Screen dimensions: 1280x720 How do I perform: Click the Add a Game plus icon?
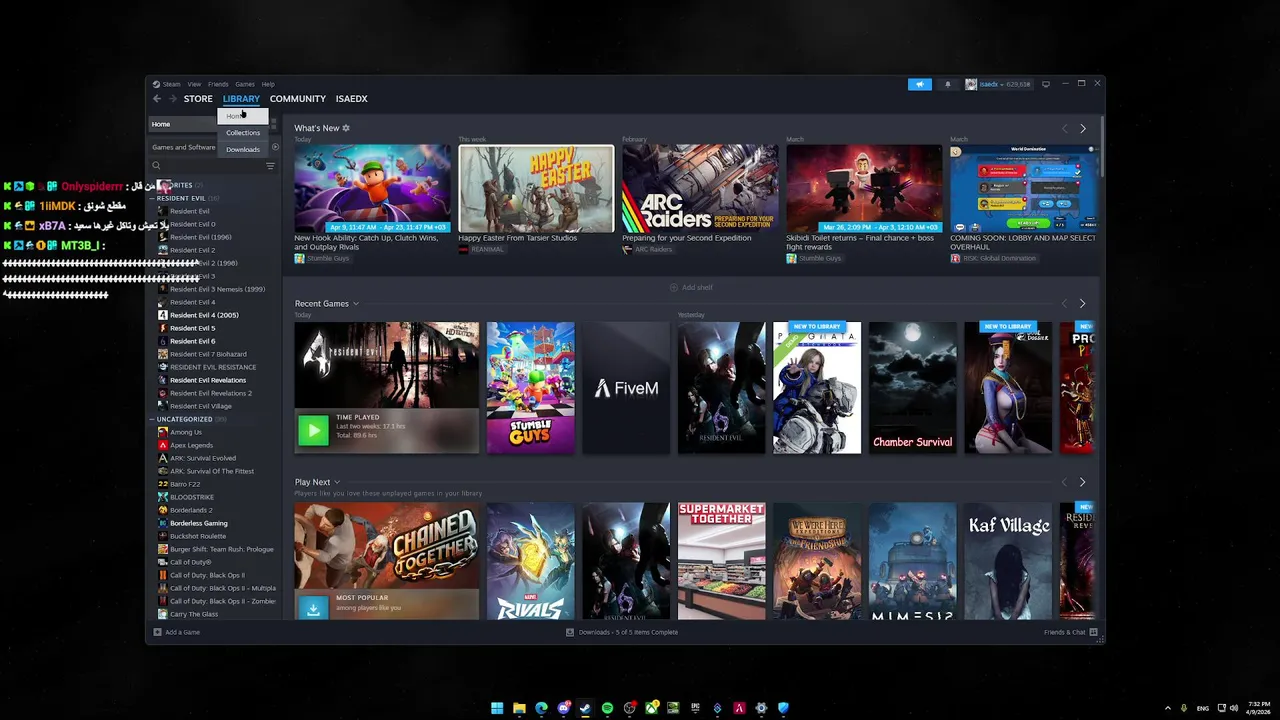pos(157,632)
